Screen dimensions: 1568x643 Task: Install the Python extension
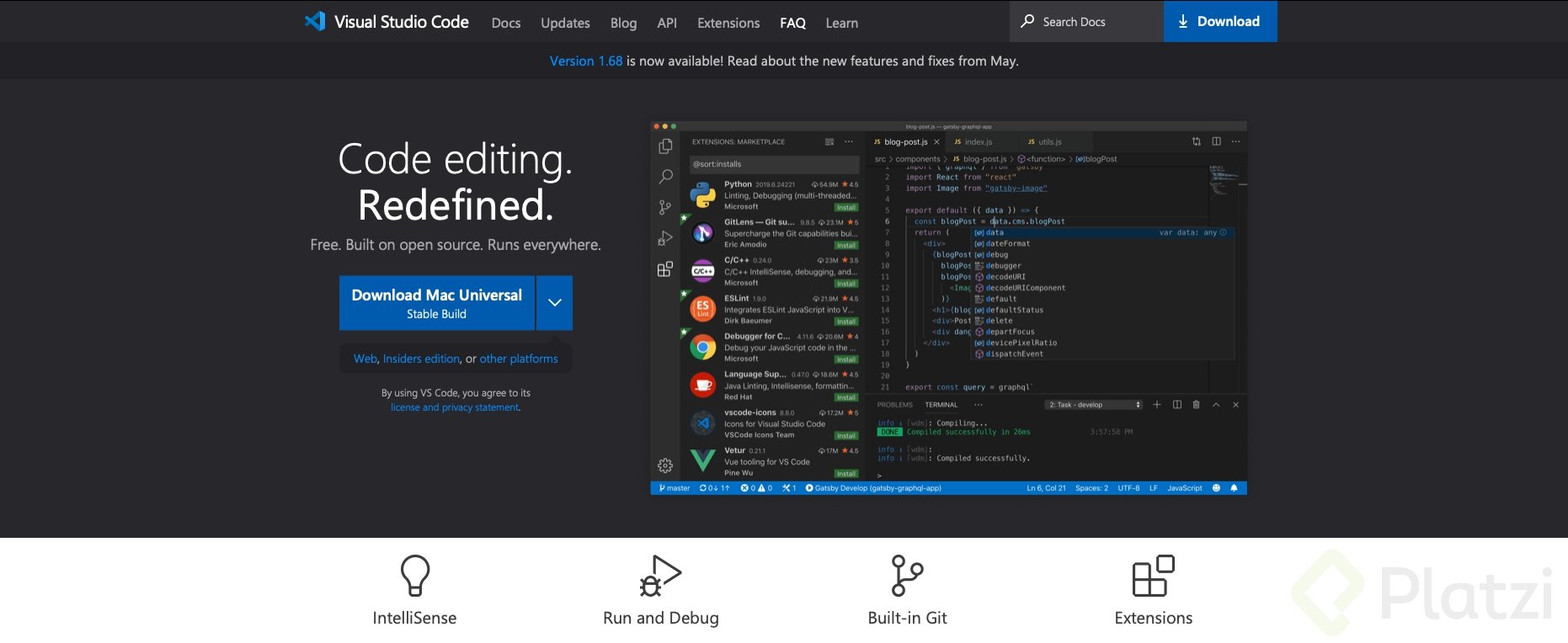(846, 207)
